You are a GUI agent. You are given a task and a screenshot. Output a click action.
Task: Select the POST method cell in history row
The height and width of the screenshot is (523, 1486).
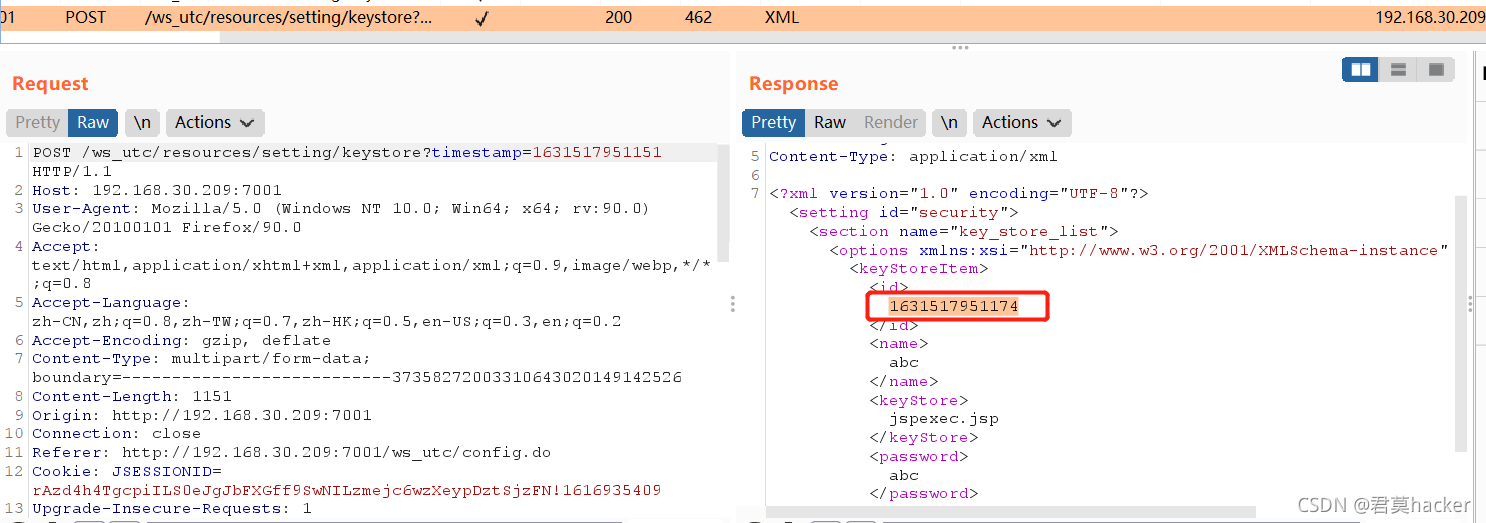[85, 17]
